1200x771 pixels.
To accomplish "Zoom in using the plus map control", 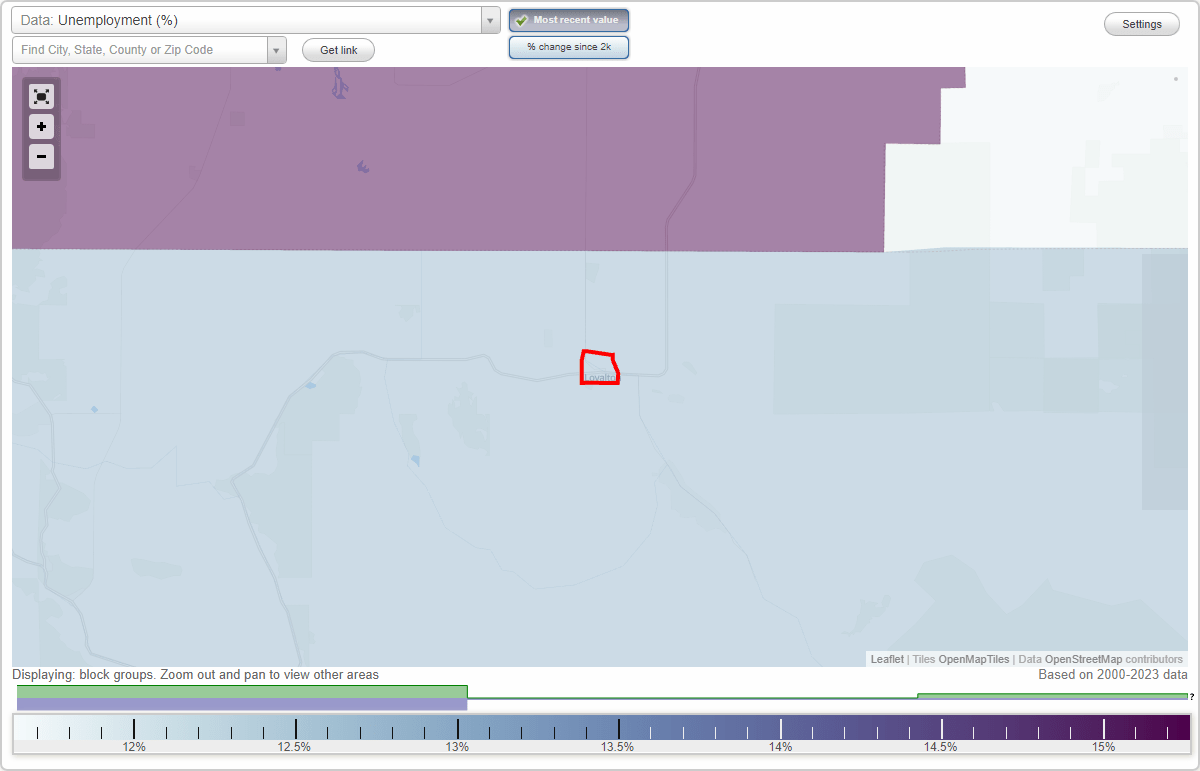I will (x=41, y=126).
